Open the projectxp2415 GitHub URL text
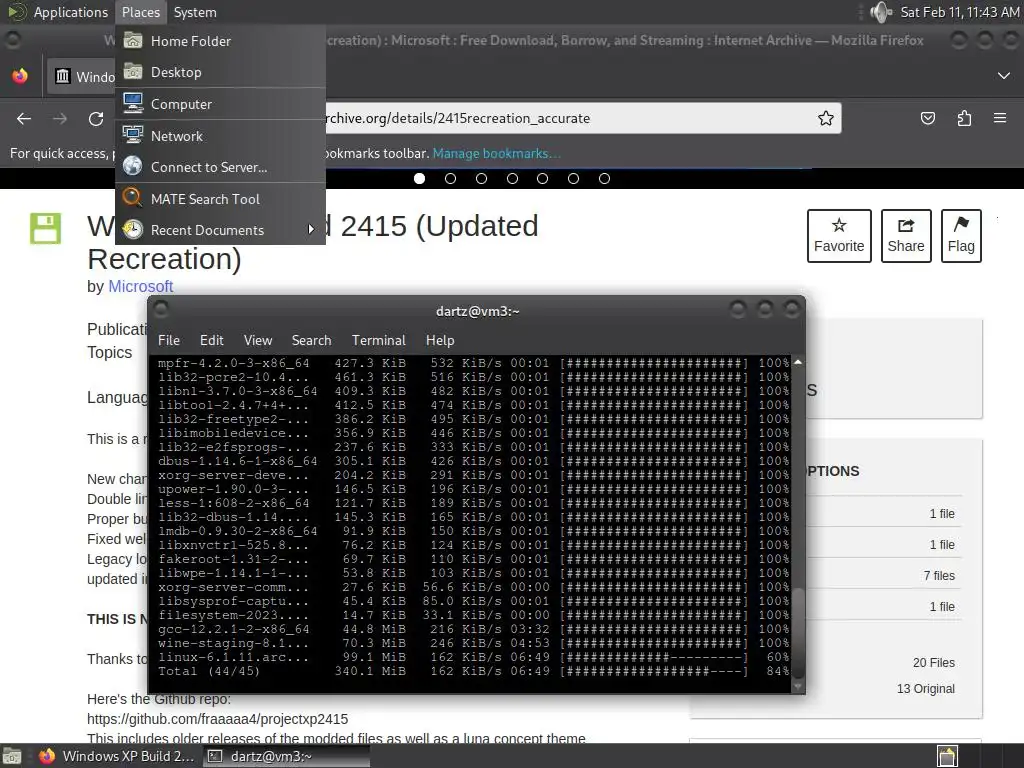 coord(217,719)
